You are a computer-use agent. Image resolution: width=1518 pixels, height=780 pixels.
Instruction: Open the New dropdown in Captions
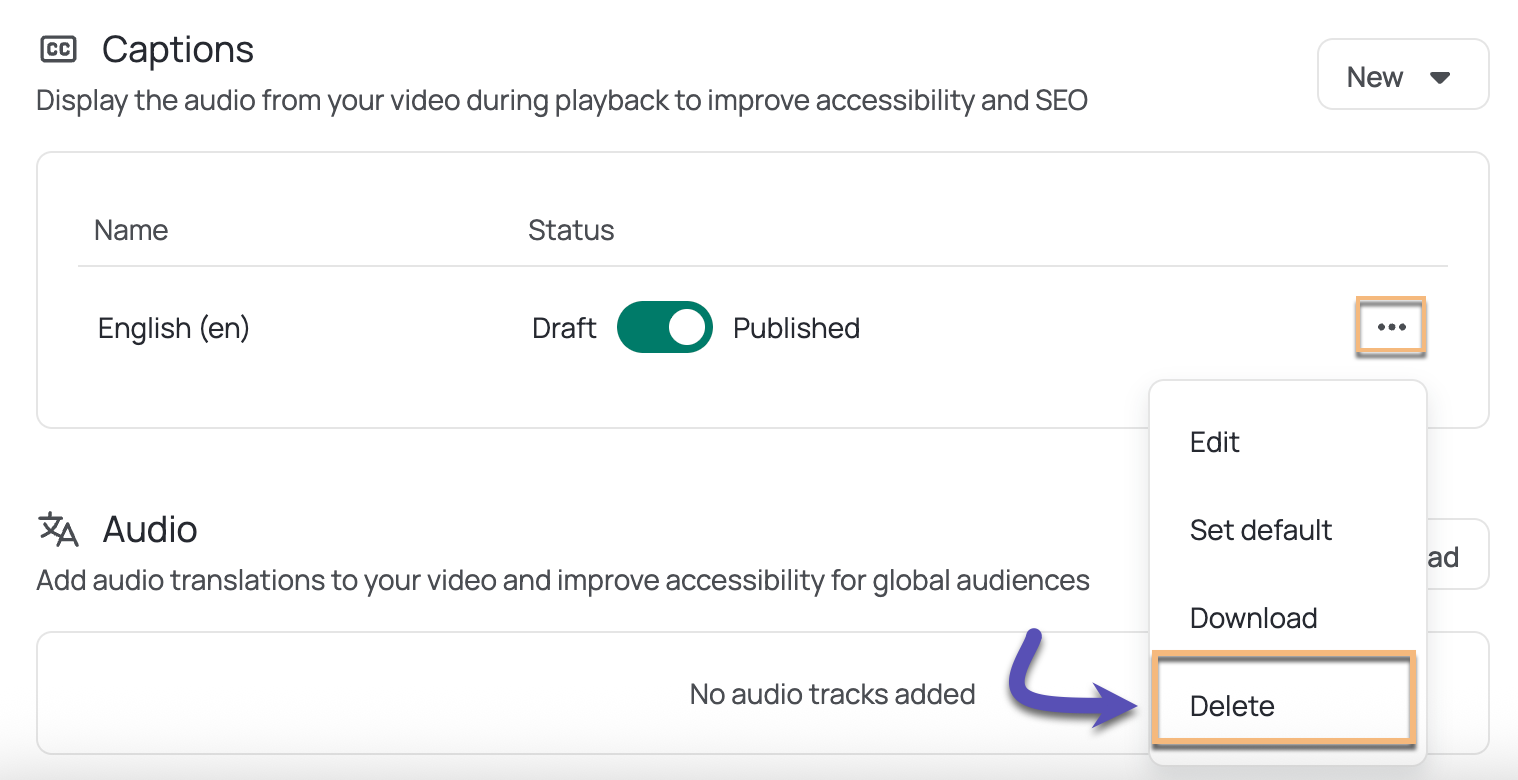coord(1402,75)
